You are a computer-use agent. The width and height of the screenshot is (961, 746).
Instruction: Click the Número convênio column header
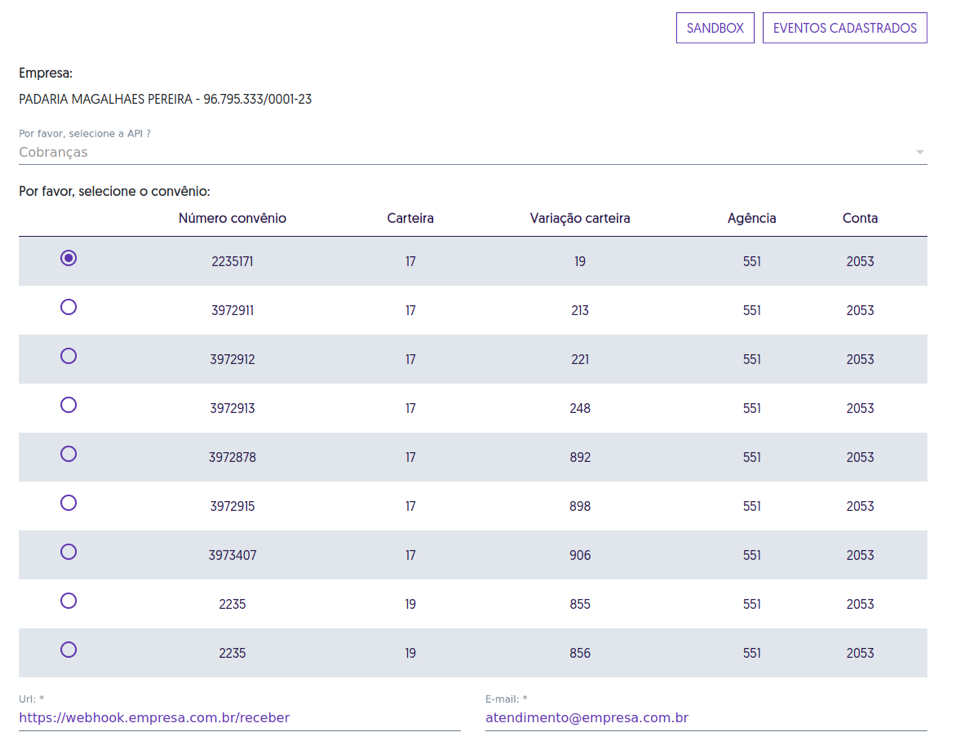click(x=232, y=218)
